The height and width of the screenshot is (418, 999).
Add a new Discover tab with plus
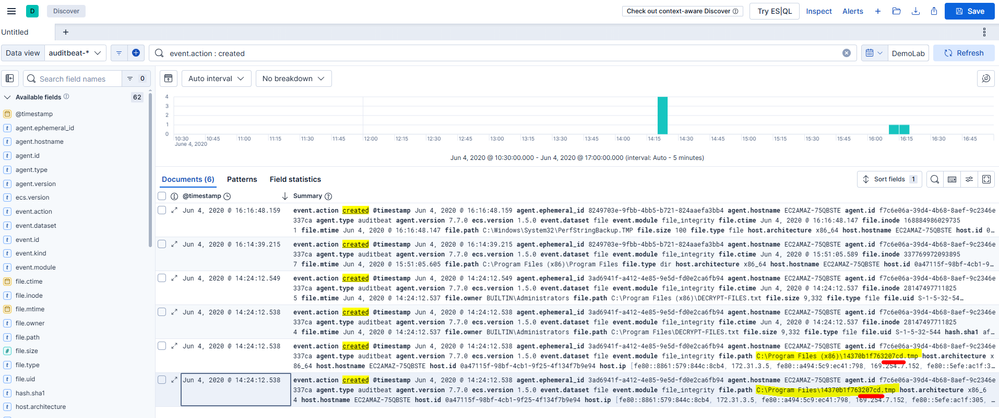pos(65,32)
